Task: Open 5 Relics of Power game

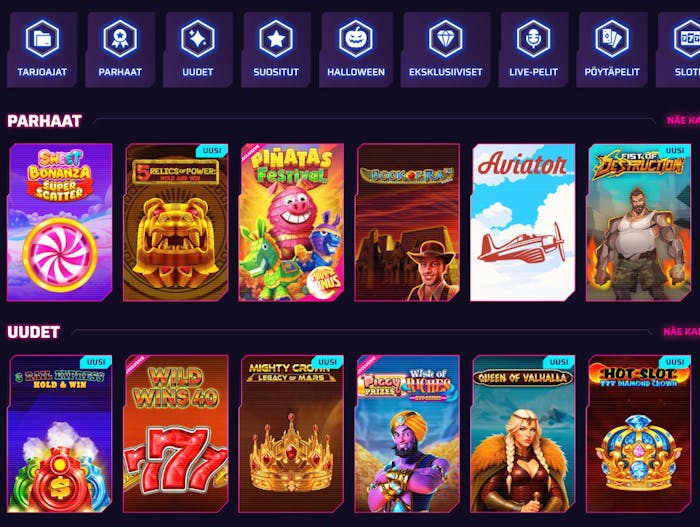Action: click(x=175, y=222)
